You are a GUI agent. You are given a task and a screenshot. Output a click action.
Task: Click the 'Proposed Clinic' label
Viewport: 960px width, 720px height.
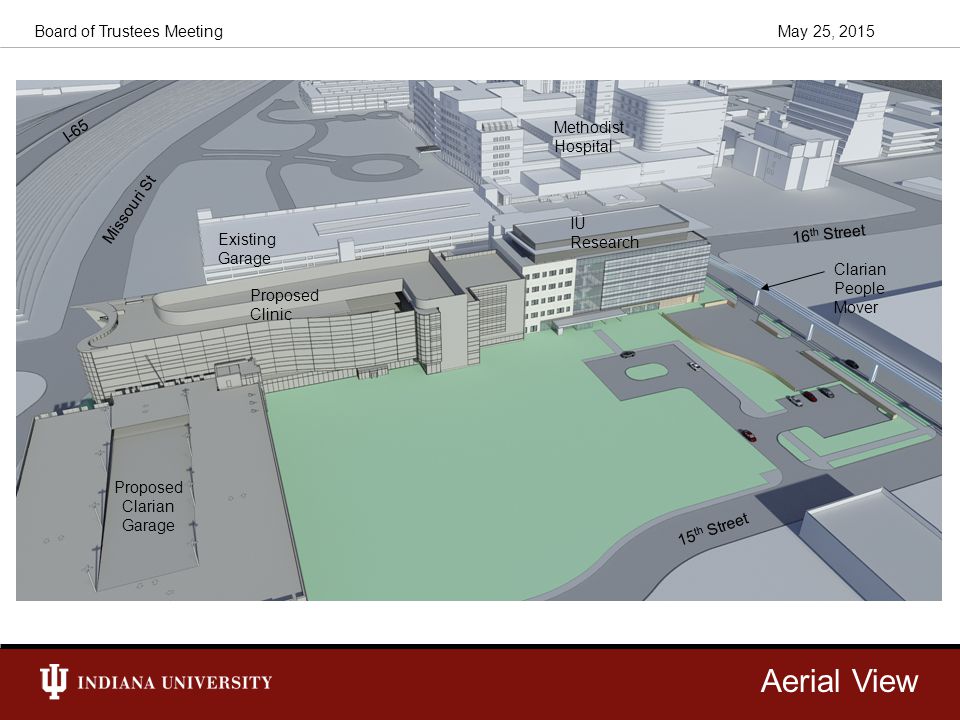(x=284, y=304)
